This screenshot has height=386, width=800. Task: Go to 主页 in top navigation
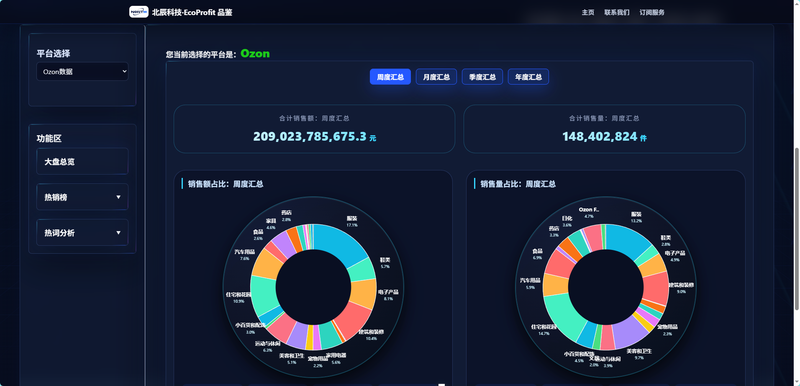[588, 12]
